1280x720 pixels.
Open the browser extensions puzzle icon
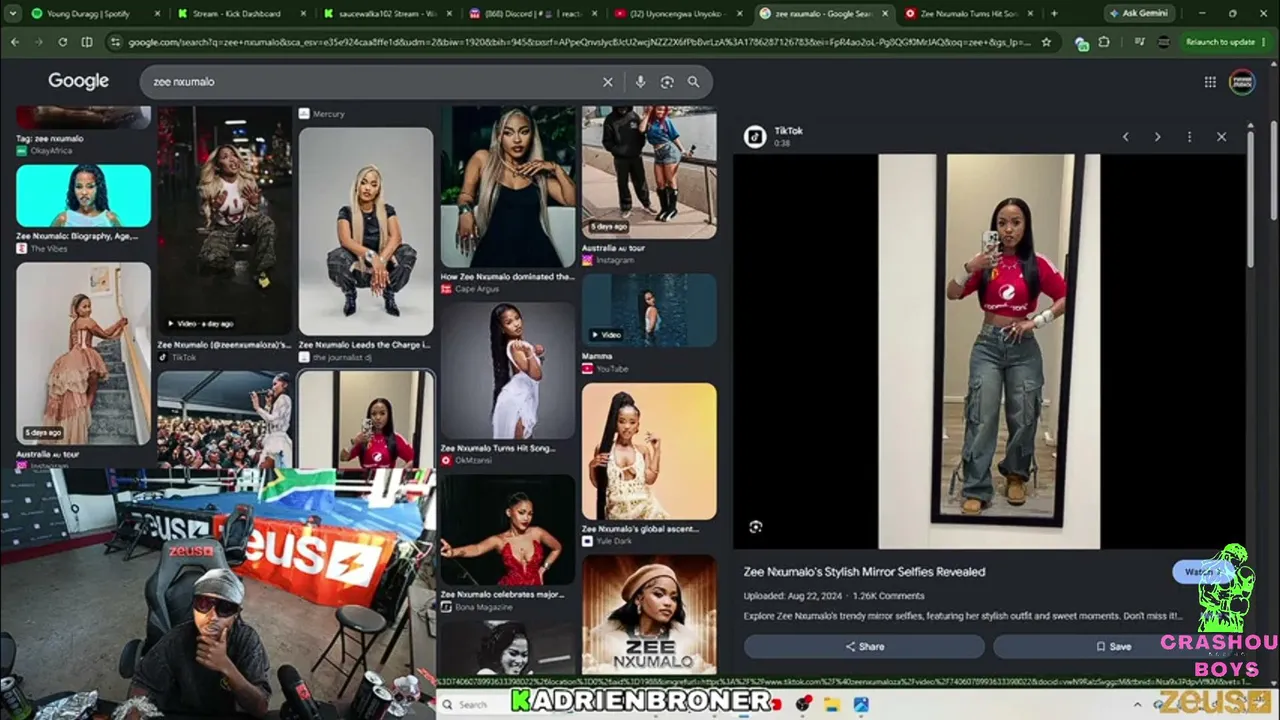click(1104, 42)
